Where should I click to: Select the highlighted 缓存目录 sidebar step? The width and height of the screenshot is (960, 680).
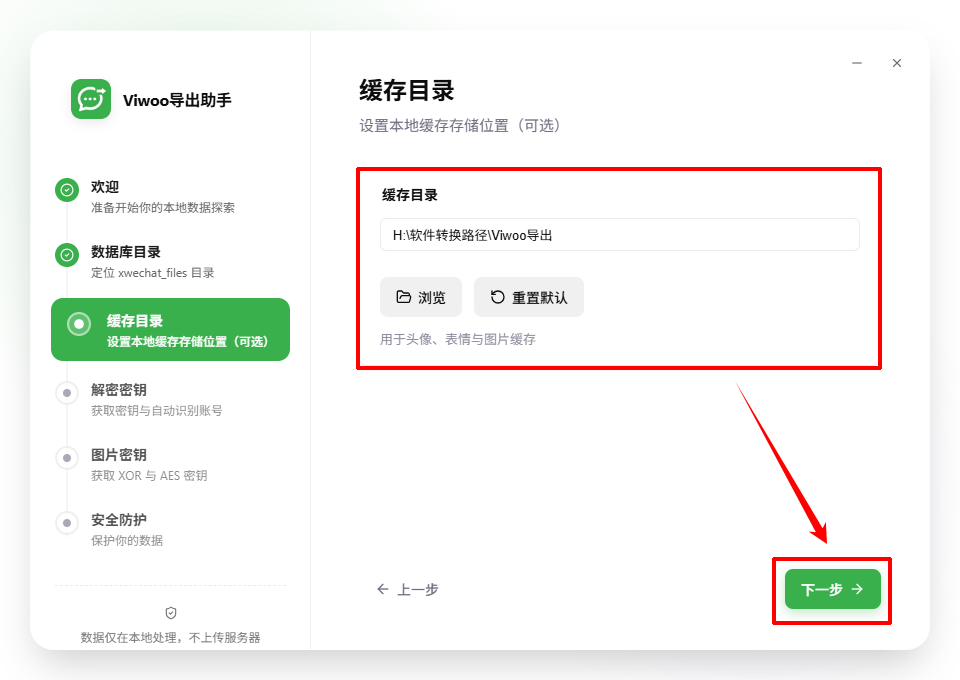(x=170, y=329)
